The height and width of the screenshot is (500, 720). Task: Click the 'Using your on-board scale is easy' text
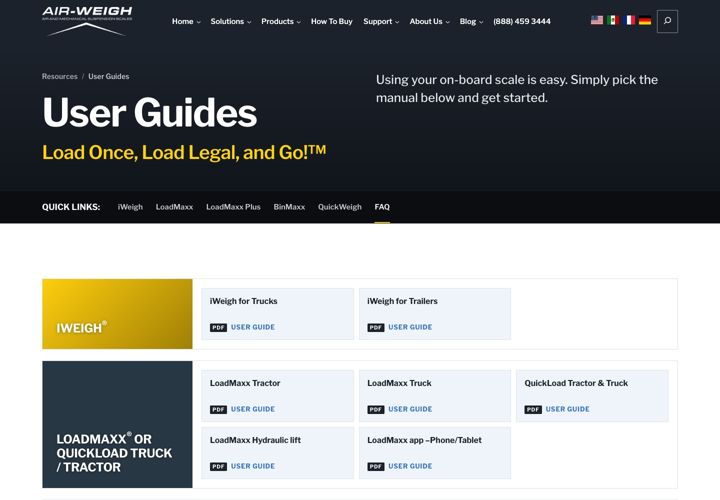[x=517, y=89]
